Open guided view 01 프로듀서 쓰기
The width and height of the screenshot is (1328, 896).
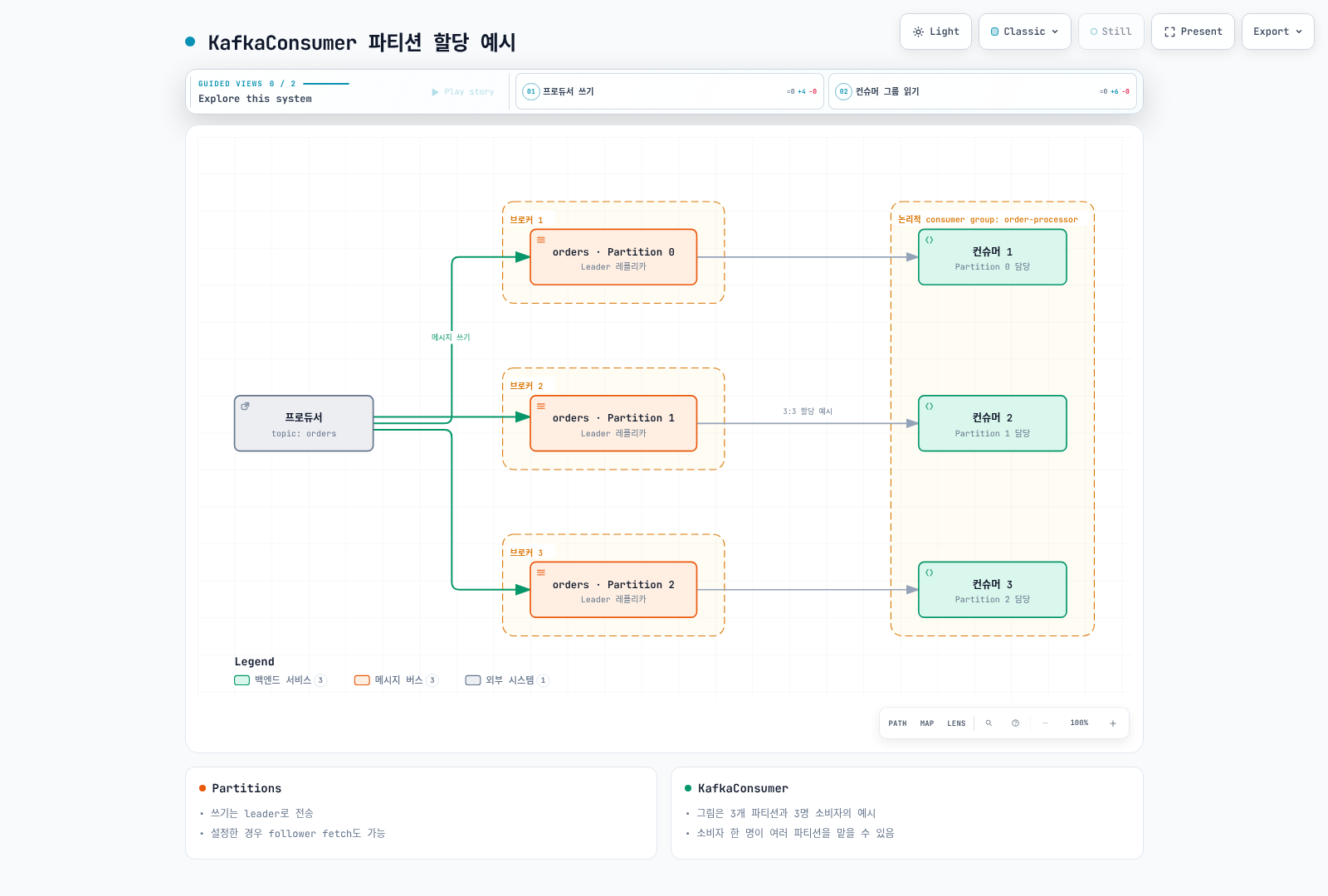point(670,91)
